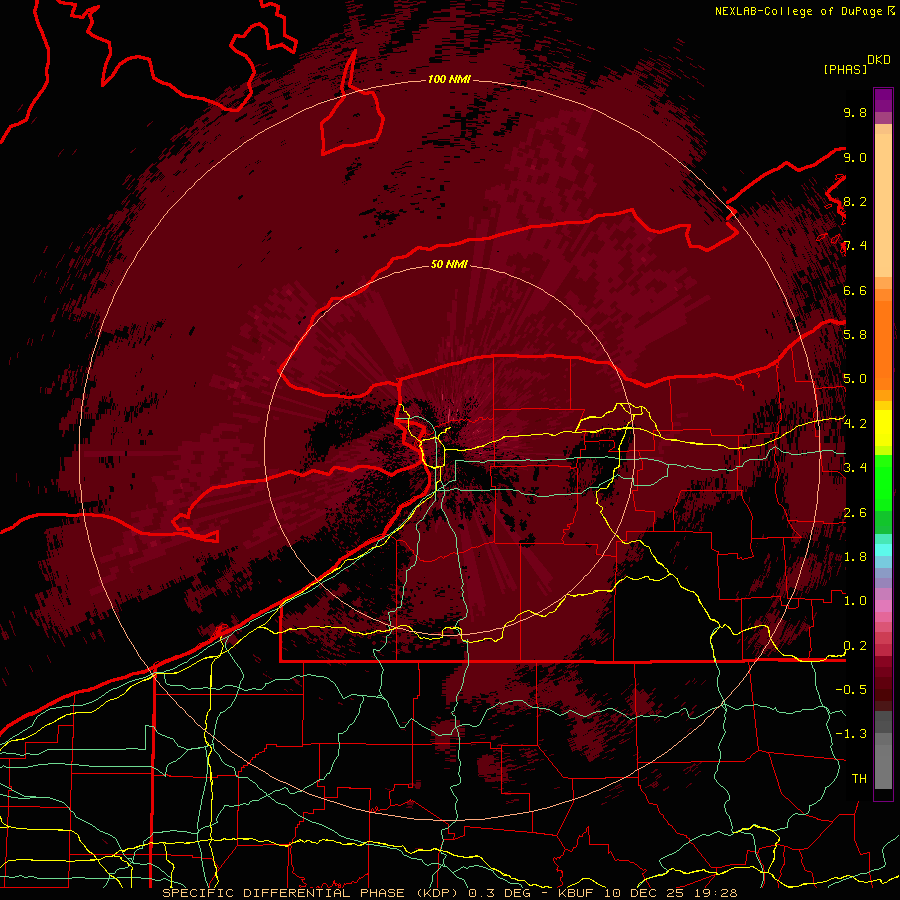900x900 pixels.
Task: Click the 1.8 legend value
Action: point(855,557)
